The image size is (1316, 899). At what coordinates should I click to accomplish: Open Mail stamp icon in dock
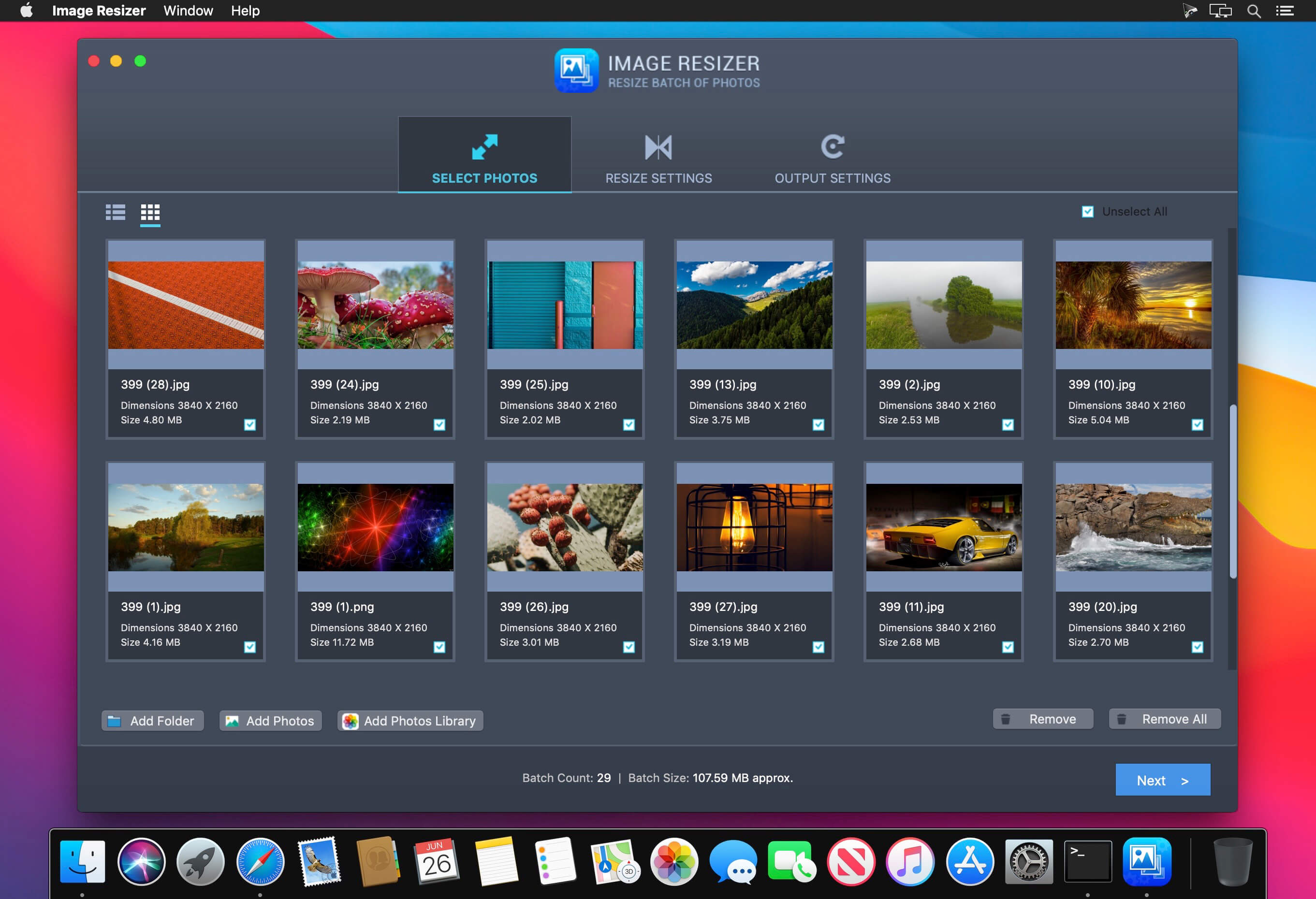320,862
